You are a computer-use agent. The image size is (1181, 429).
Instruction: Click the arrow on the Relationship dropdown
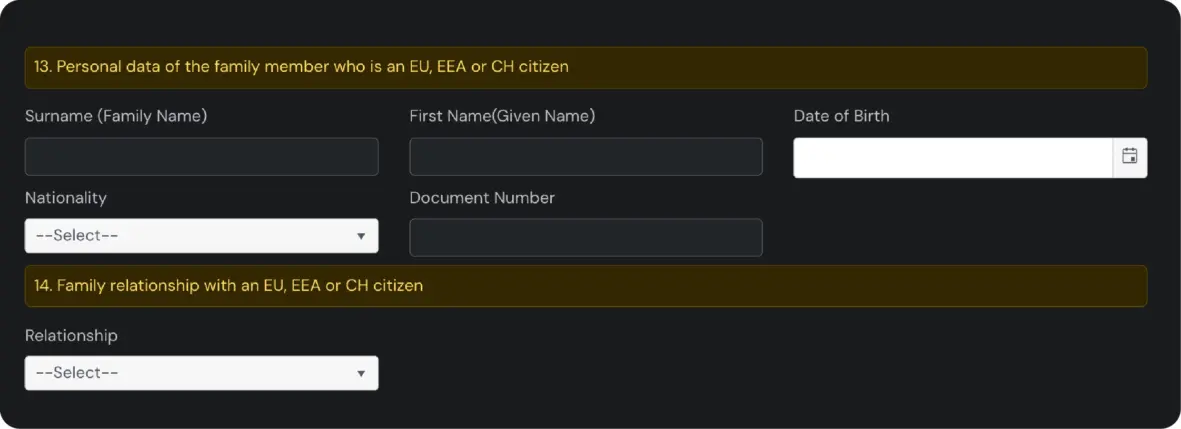coord(361,373)
